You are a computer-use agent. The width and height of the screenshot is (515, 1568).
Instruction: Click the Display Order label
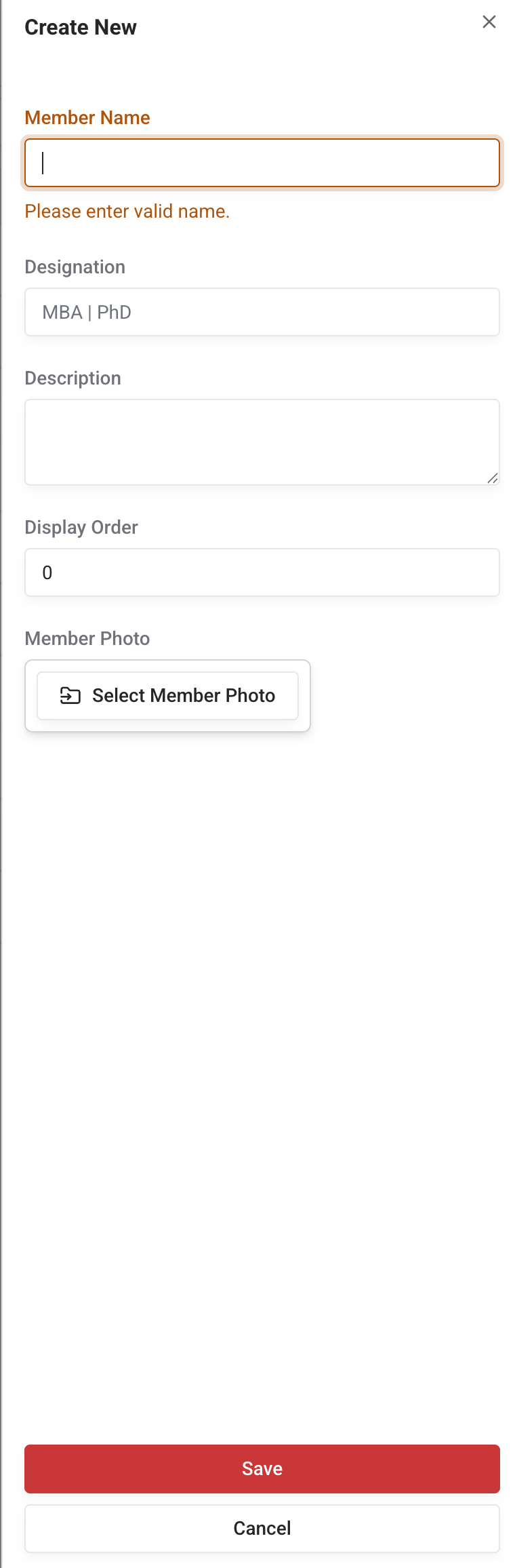(81, 527)
